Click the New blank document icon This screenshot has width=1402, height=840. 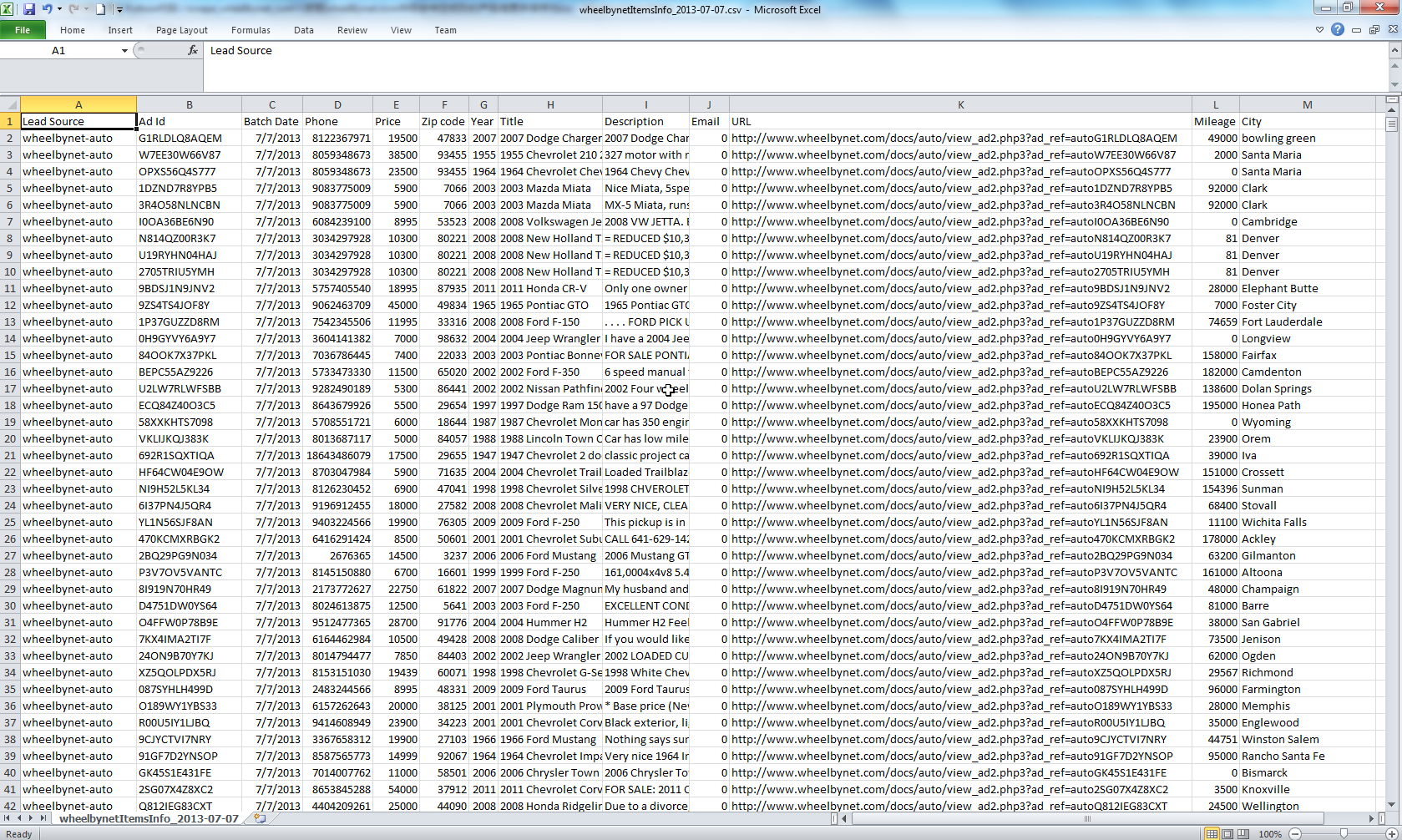point(100,9)
